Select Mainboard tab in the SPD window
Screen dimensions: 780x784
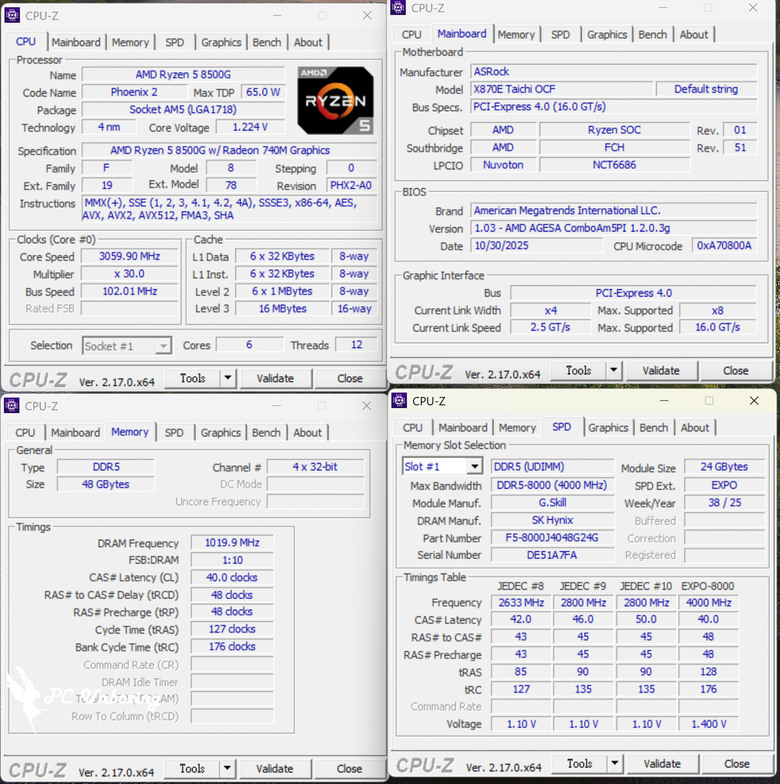[462, 428]
